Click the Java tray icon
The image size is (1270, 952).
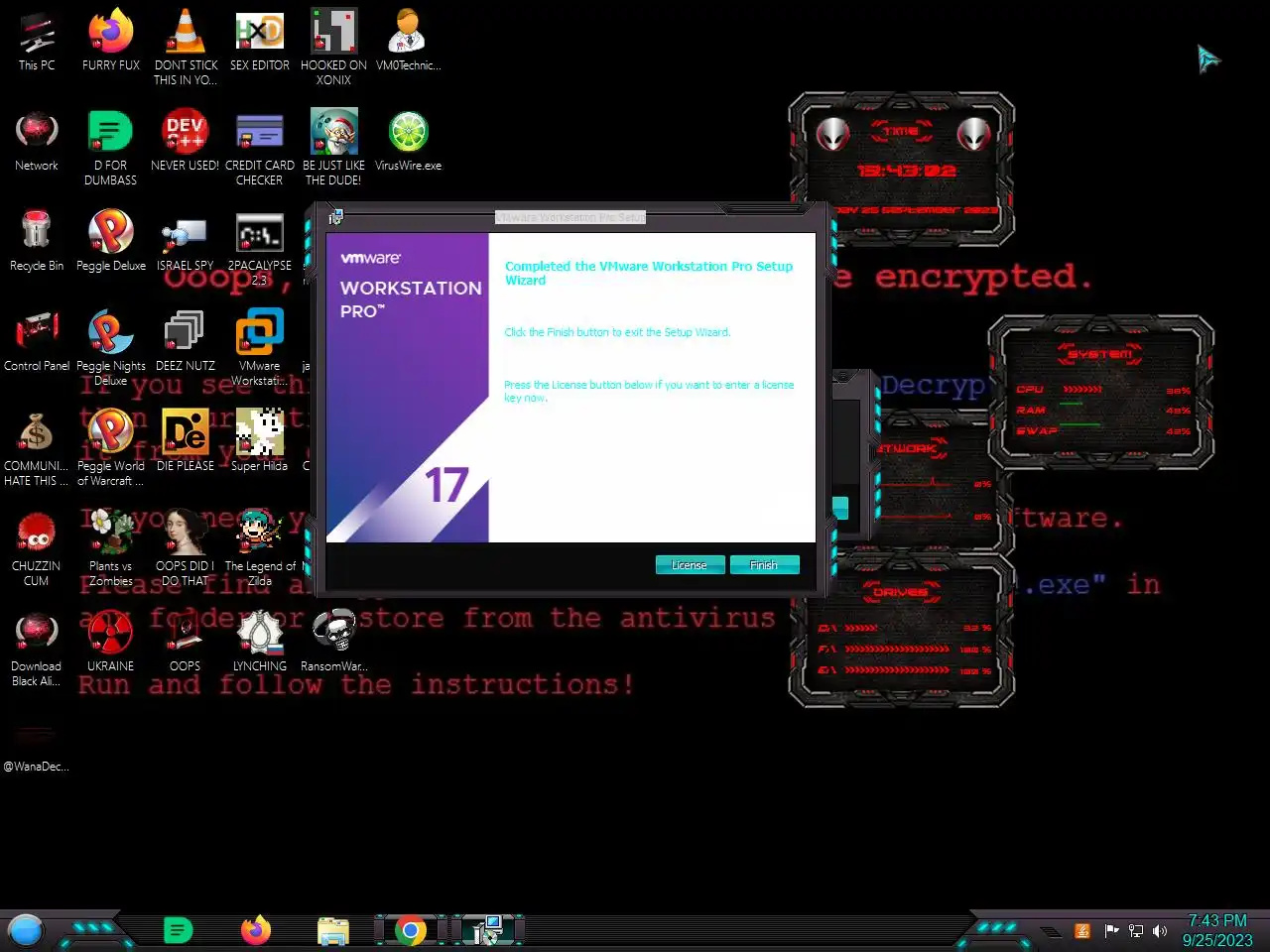point(1082,930)
